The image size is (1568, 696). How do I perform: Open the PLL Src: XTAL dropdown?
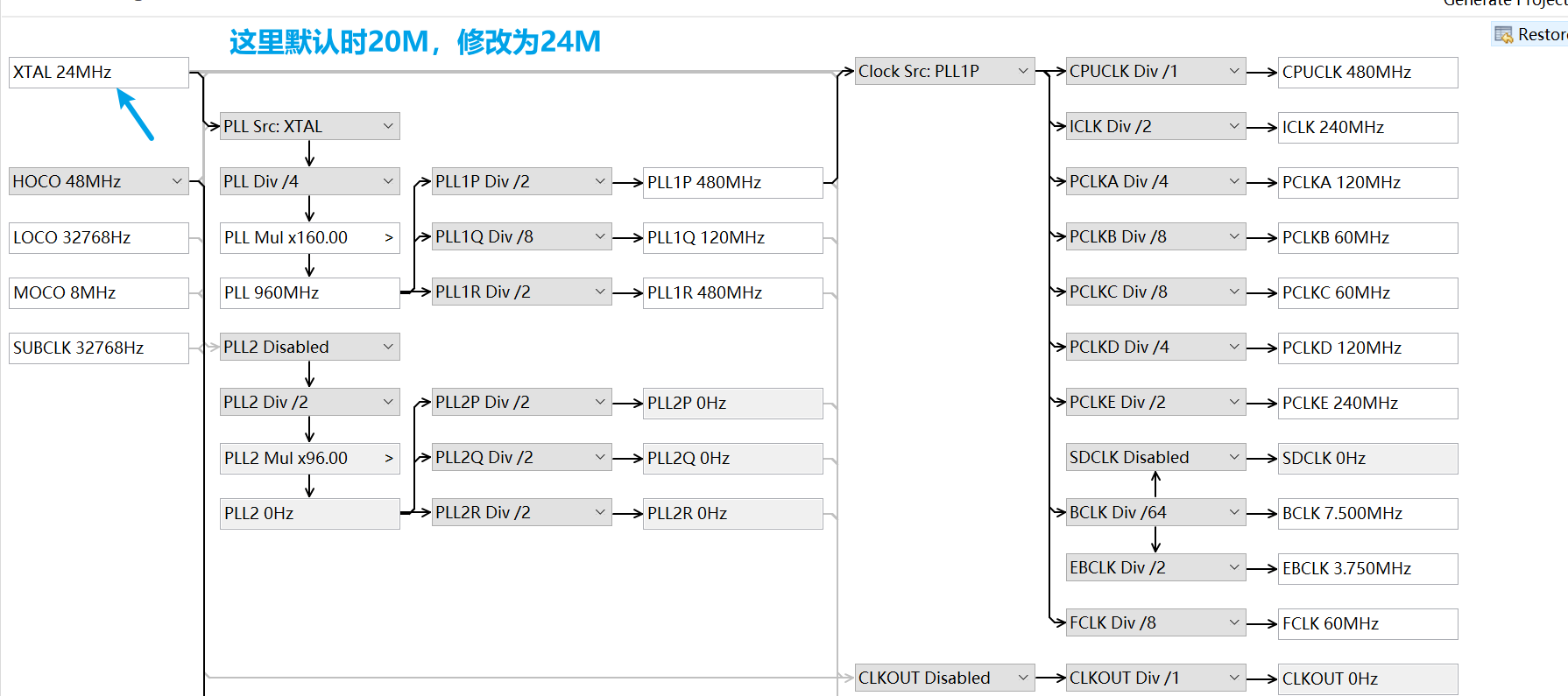[x=310, y=126]
